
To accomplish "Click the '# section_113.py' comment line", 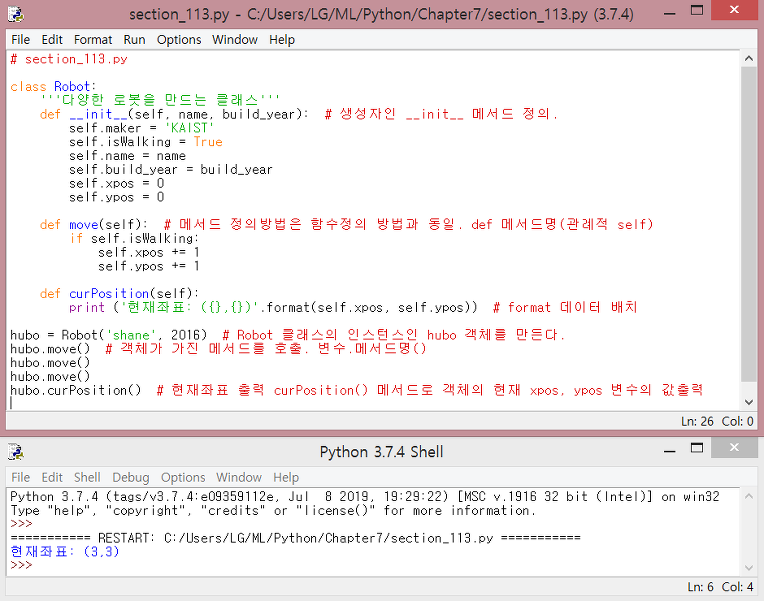I will (x=69, y=59).
